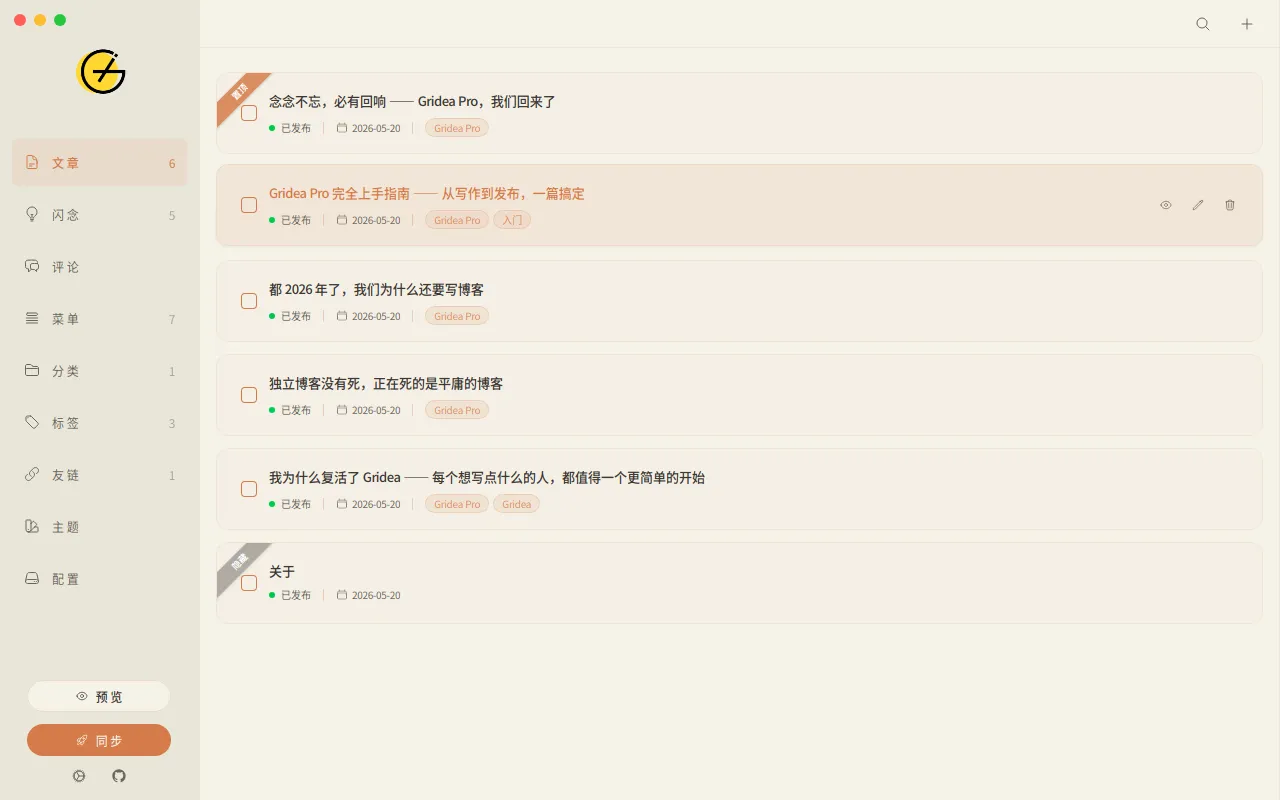Open the 闪念 section
The width and height of the screenshot is (1280, 800).
point(100,215)
